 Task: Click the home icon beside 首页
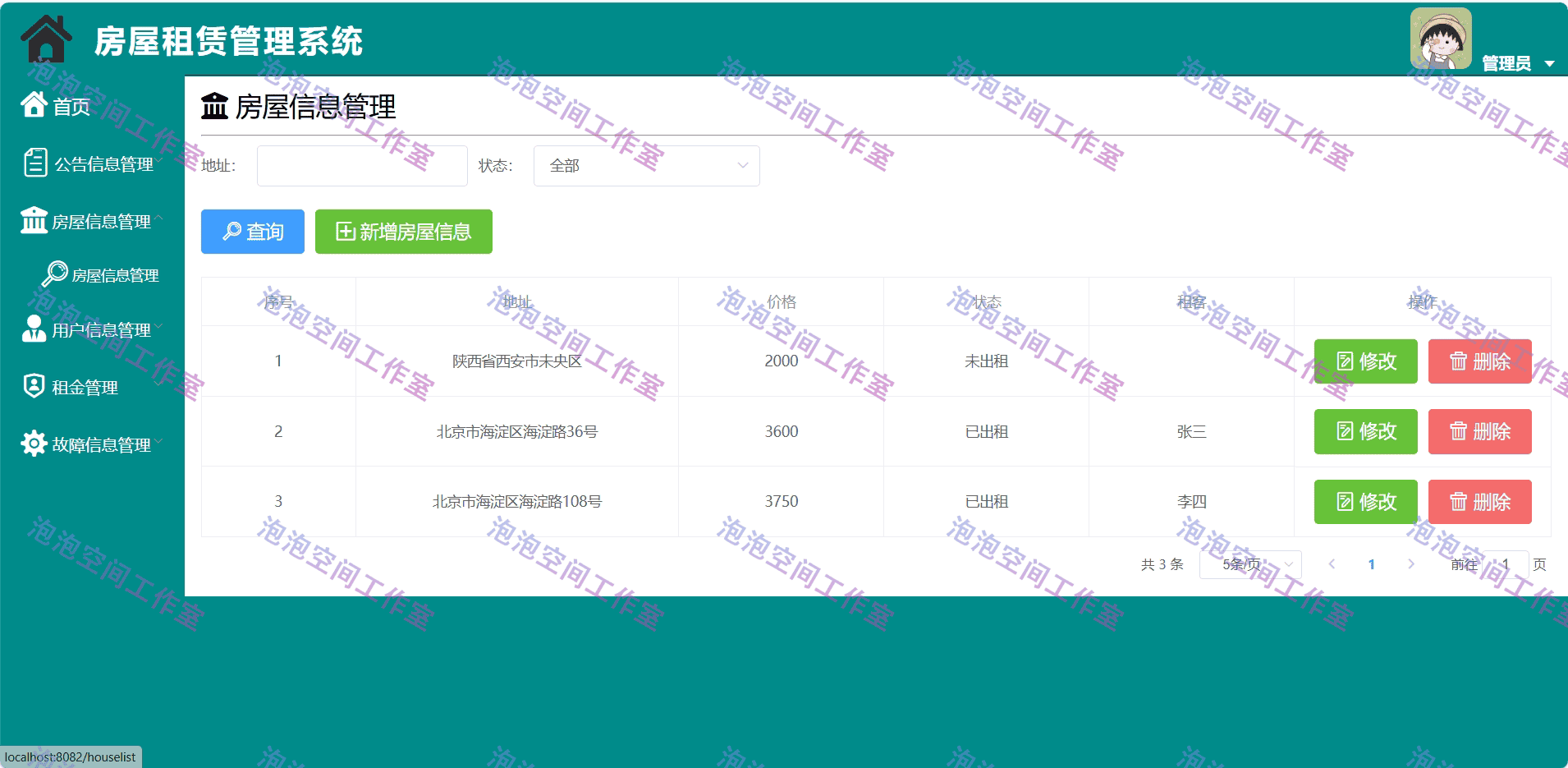[x=34, y=104]
